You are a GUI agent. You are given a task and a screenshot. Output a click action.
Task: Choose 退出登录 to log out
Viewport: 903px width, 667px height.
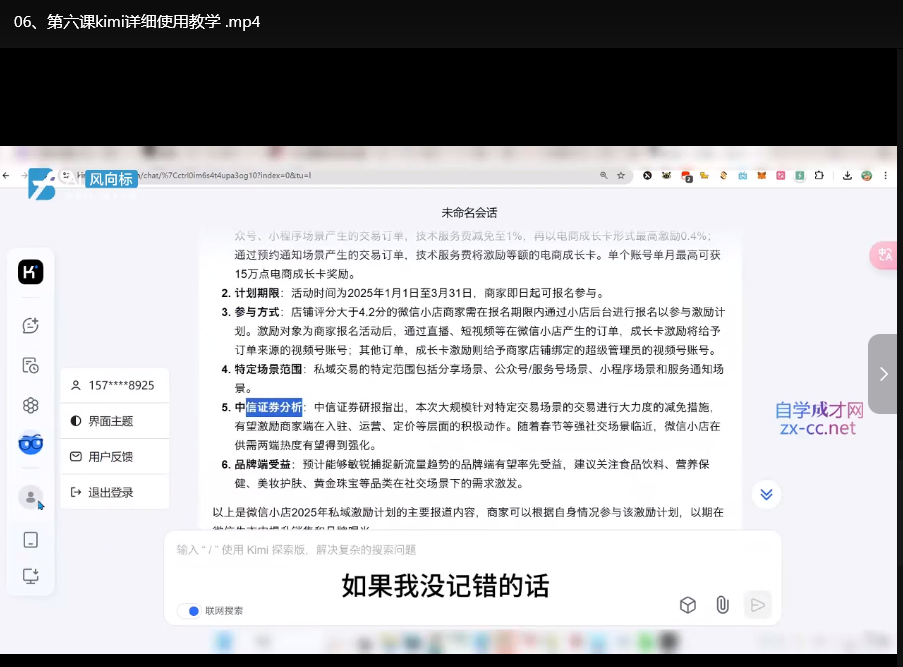click(x=115, y=492)
